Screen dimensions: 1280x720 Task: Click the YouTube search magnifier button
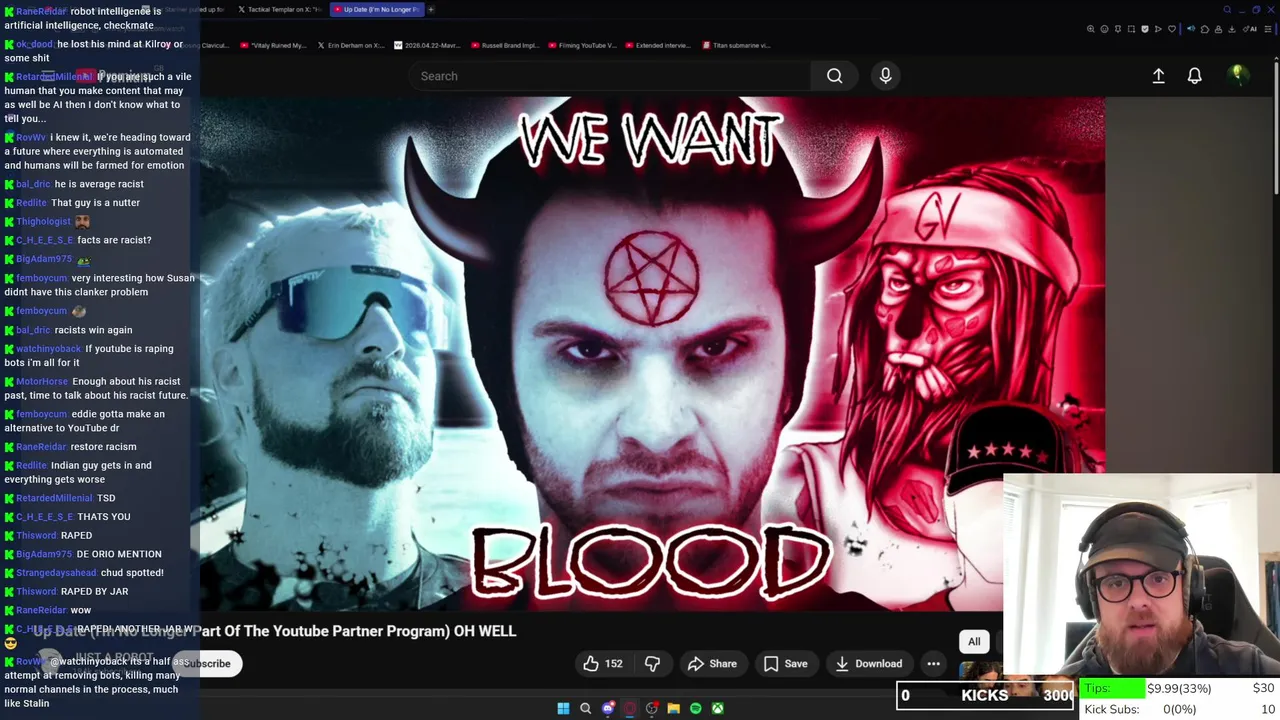[x=834, y=76]
